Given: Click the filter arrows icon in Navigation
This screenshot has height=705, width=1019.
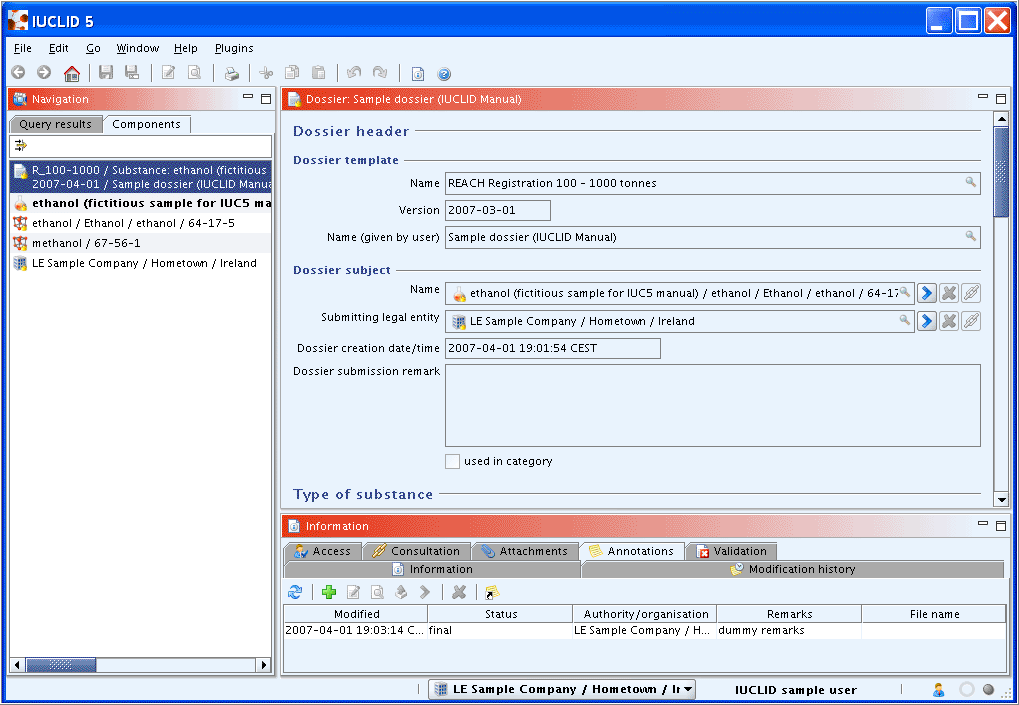Looking at the screenshot, I should [x=21, y=146].
